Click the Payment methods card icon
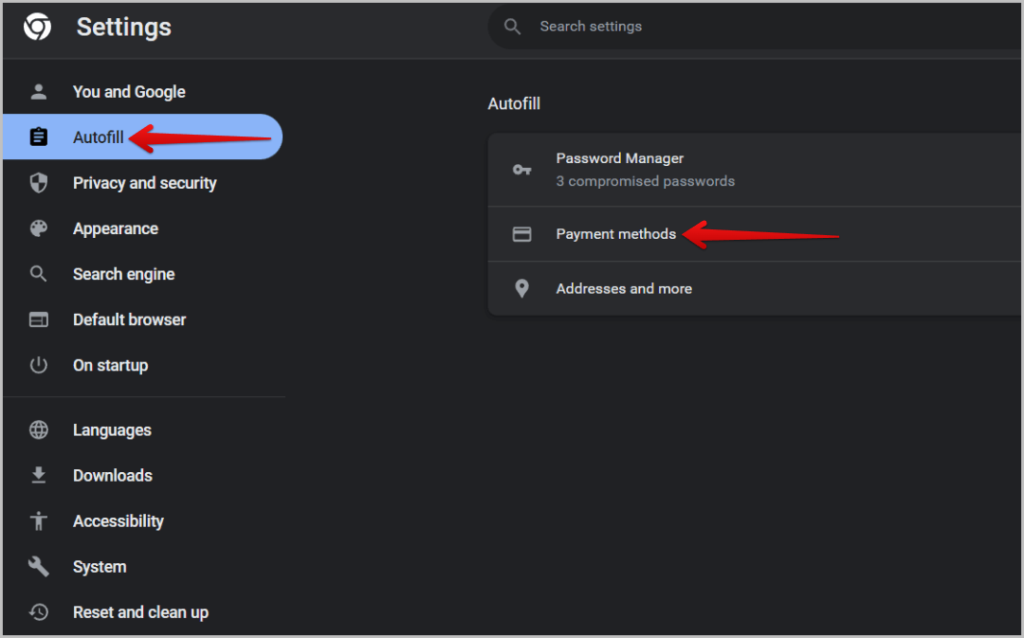This screenshot has height=638, width=1024. pos(522,234)
